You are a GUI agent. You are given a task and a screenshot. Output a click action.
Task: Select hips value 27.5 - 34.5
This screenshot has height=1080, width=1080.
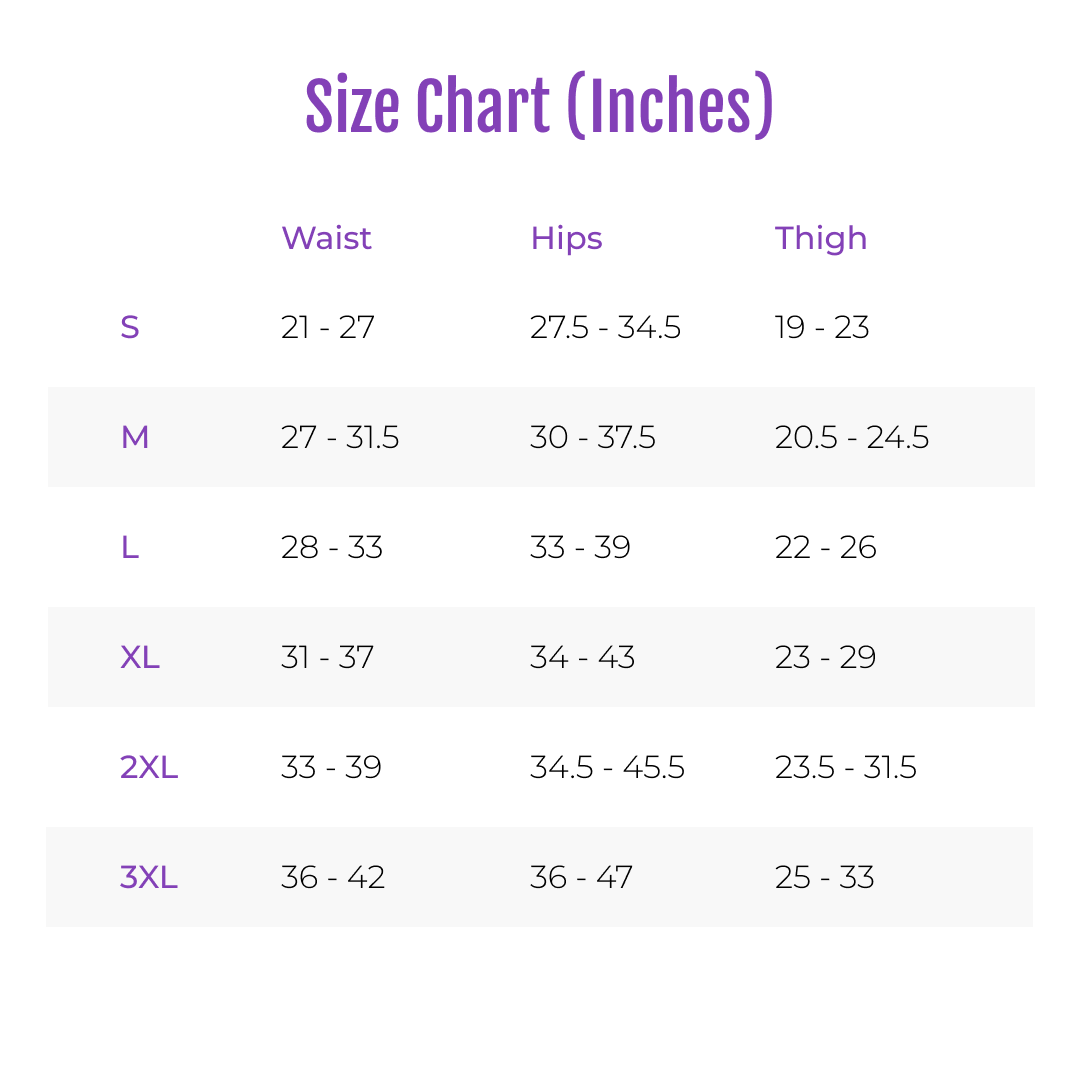click(x=605, y=327)
